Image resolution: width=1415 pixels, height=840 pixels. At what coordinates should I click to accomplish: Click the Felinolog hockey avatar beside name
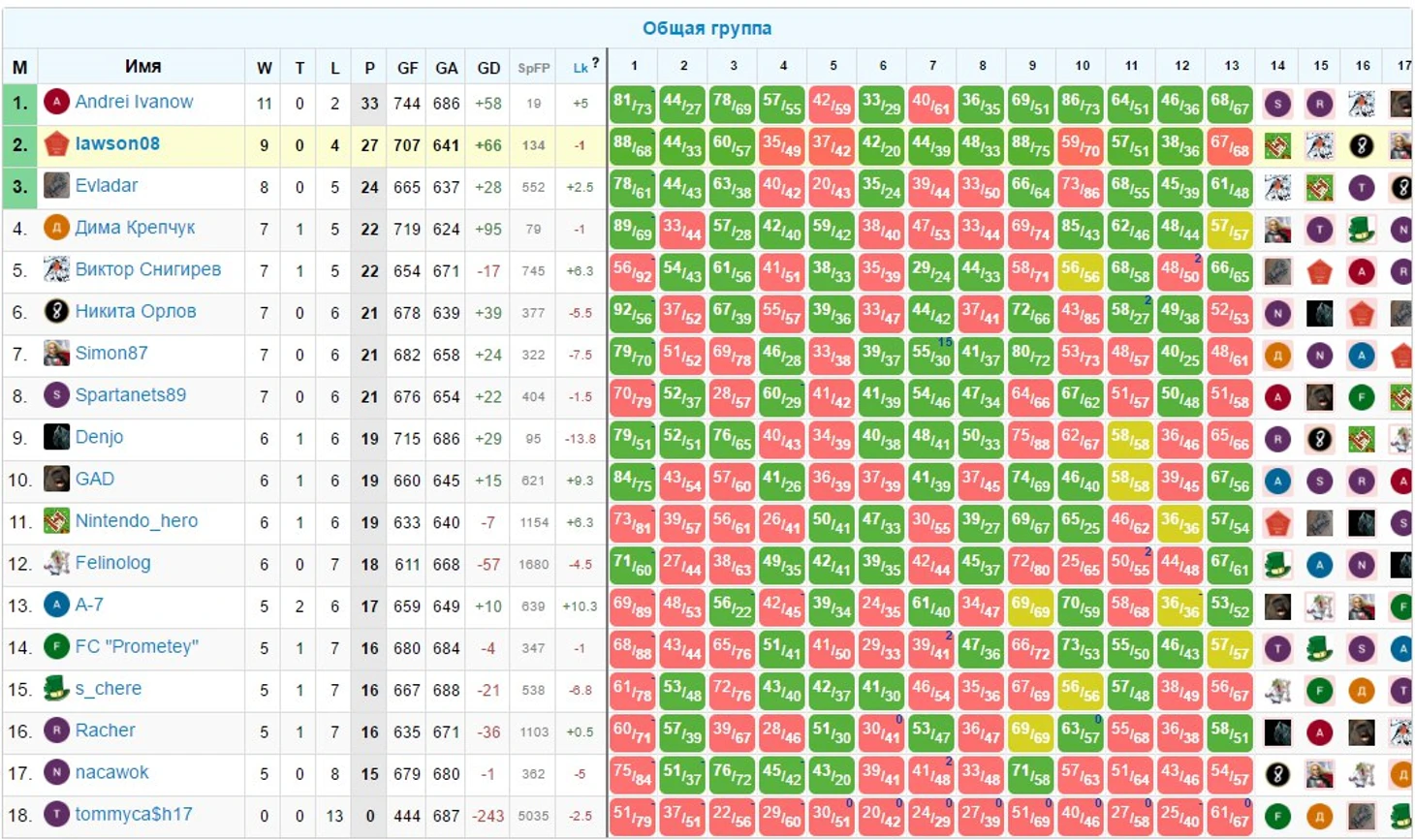56,563
